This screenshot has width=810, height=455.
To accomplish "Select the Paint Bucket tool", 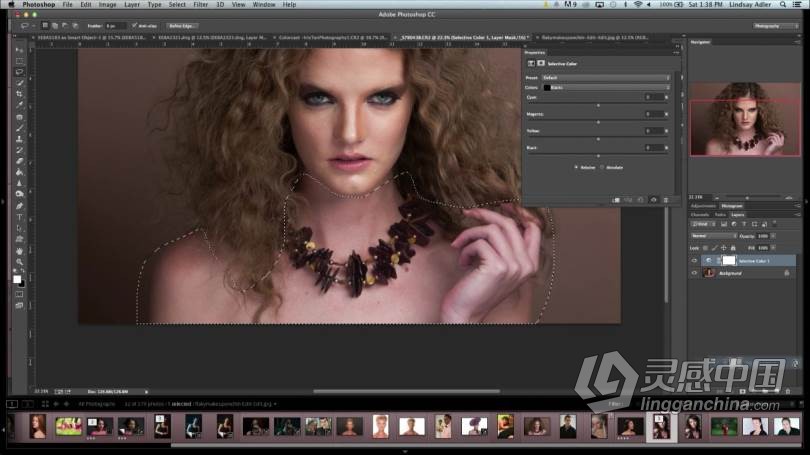I will [19, 172].
